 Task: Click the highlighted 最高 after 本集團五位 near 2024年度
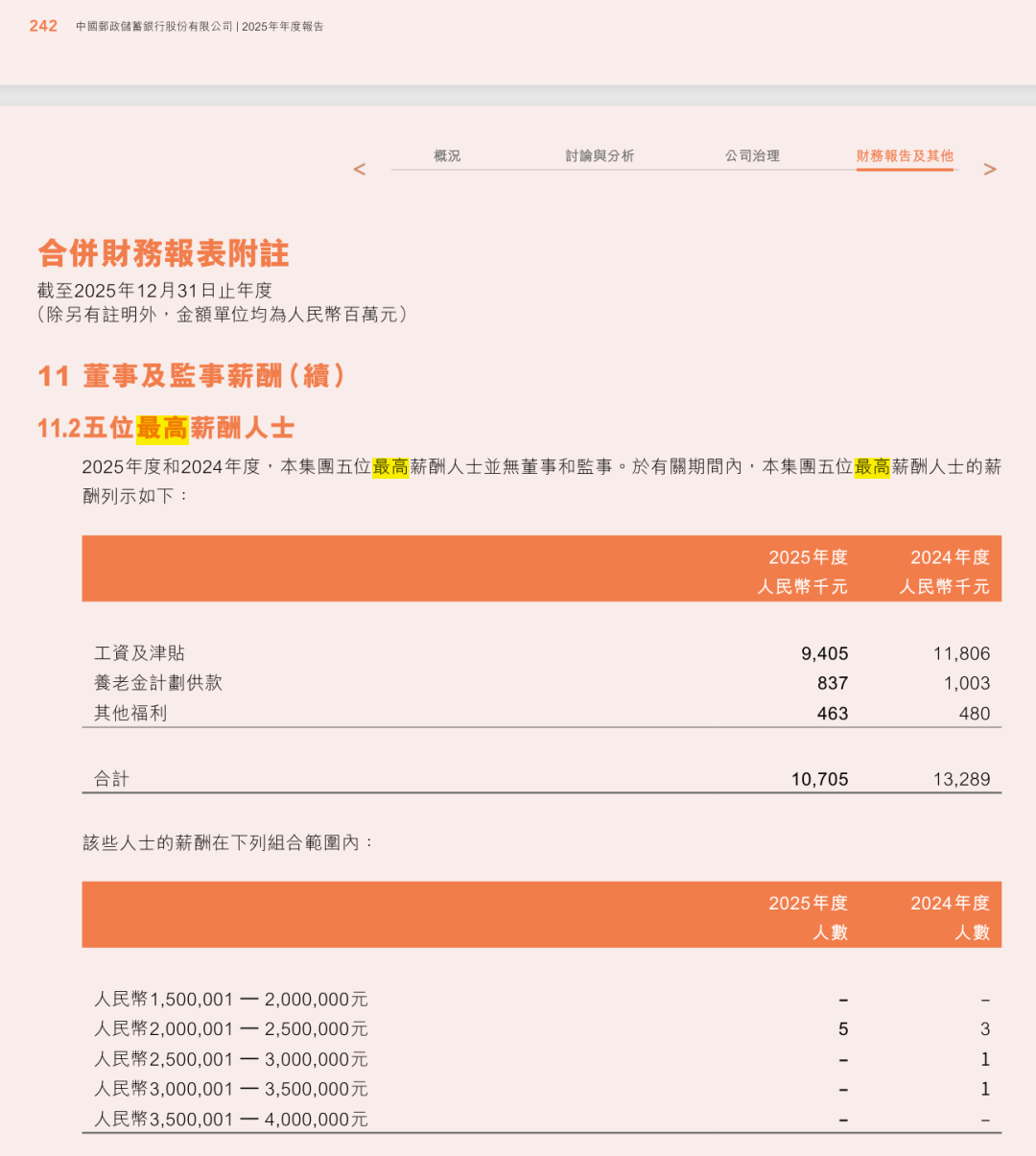point(390,467)
